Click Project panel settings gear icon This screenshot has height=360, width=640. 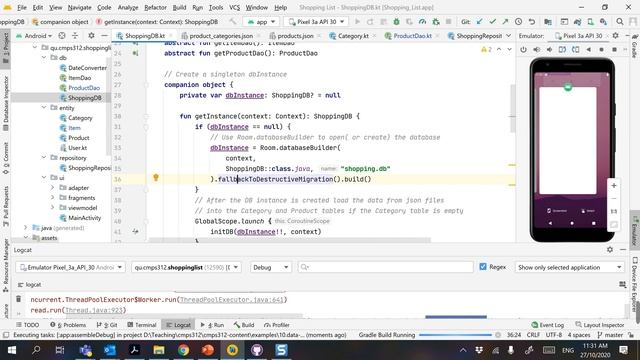[91, 36]
